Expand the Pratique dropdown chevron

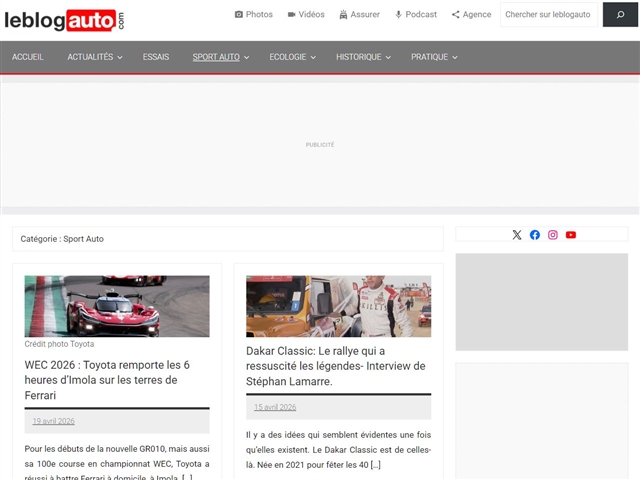coord(455,58)
